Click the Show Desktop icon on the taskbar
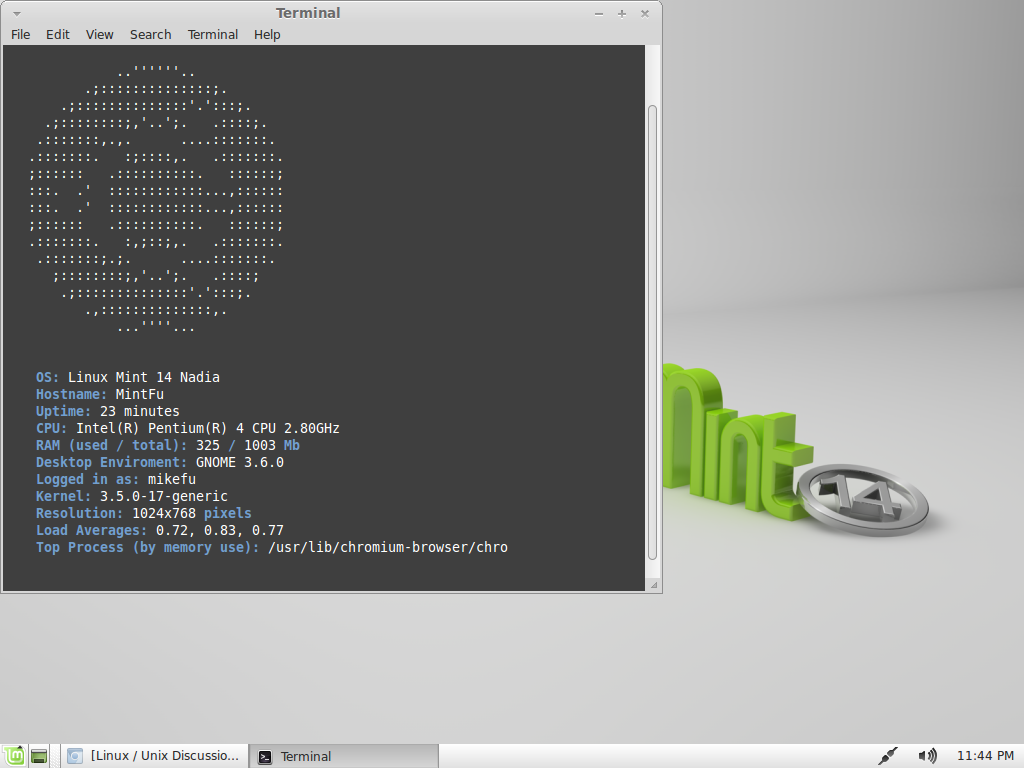This screenshot has height=768, width=1024. (x=38, y=755)
